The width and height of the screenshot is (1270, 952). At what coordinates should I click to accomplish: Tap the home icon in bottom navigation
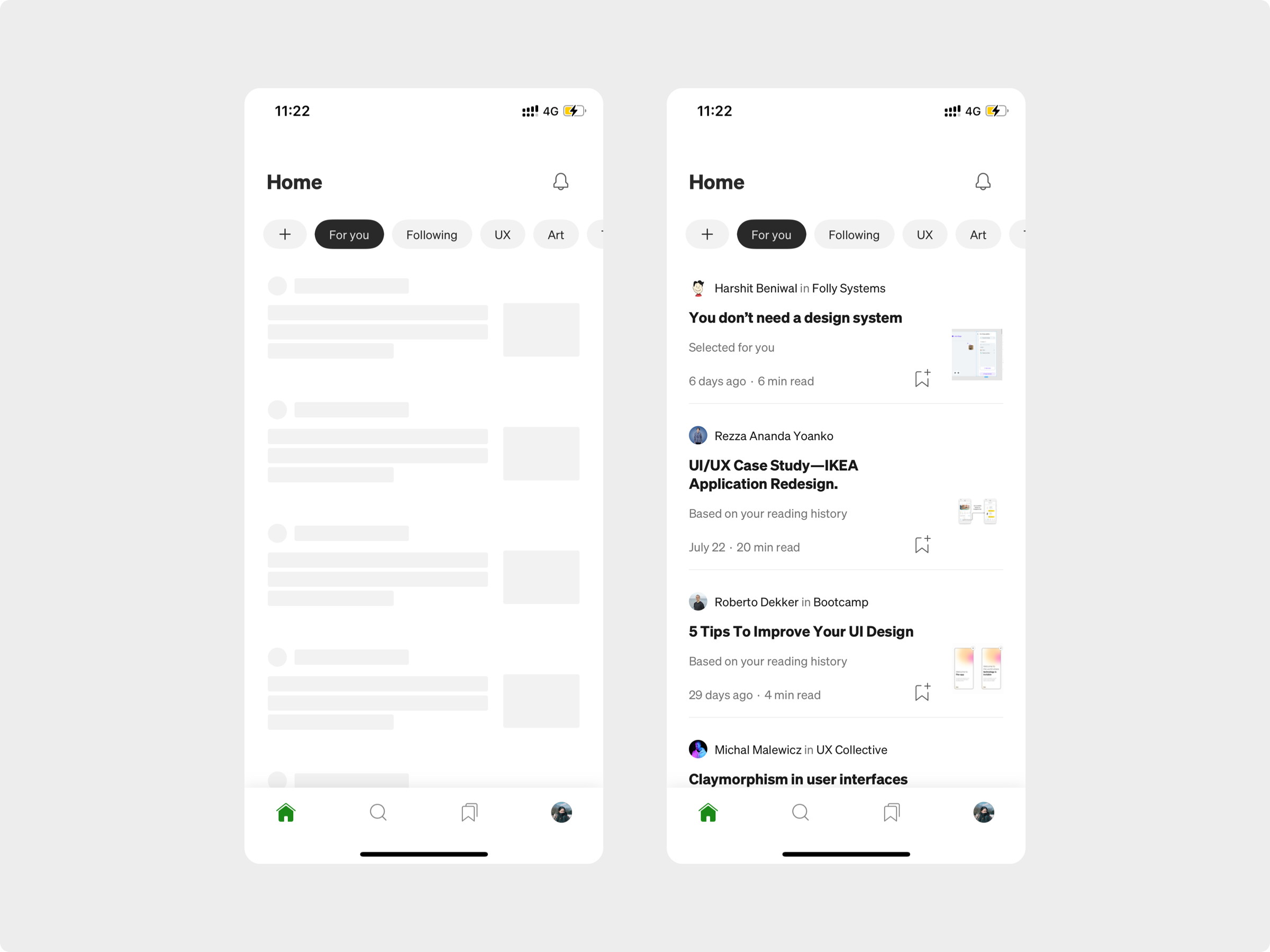[x=285, y=812]
